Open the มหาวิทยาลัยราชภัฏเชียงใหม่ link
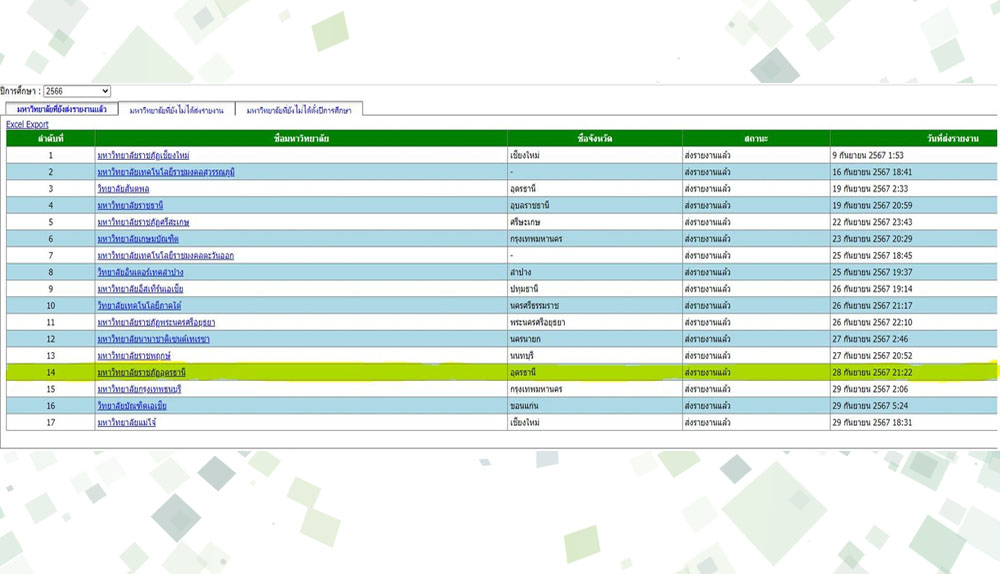1000x574 pixels. tap(143, 155)
